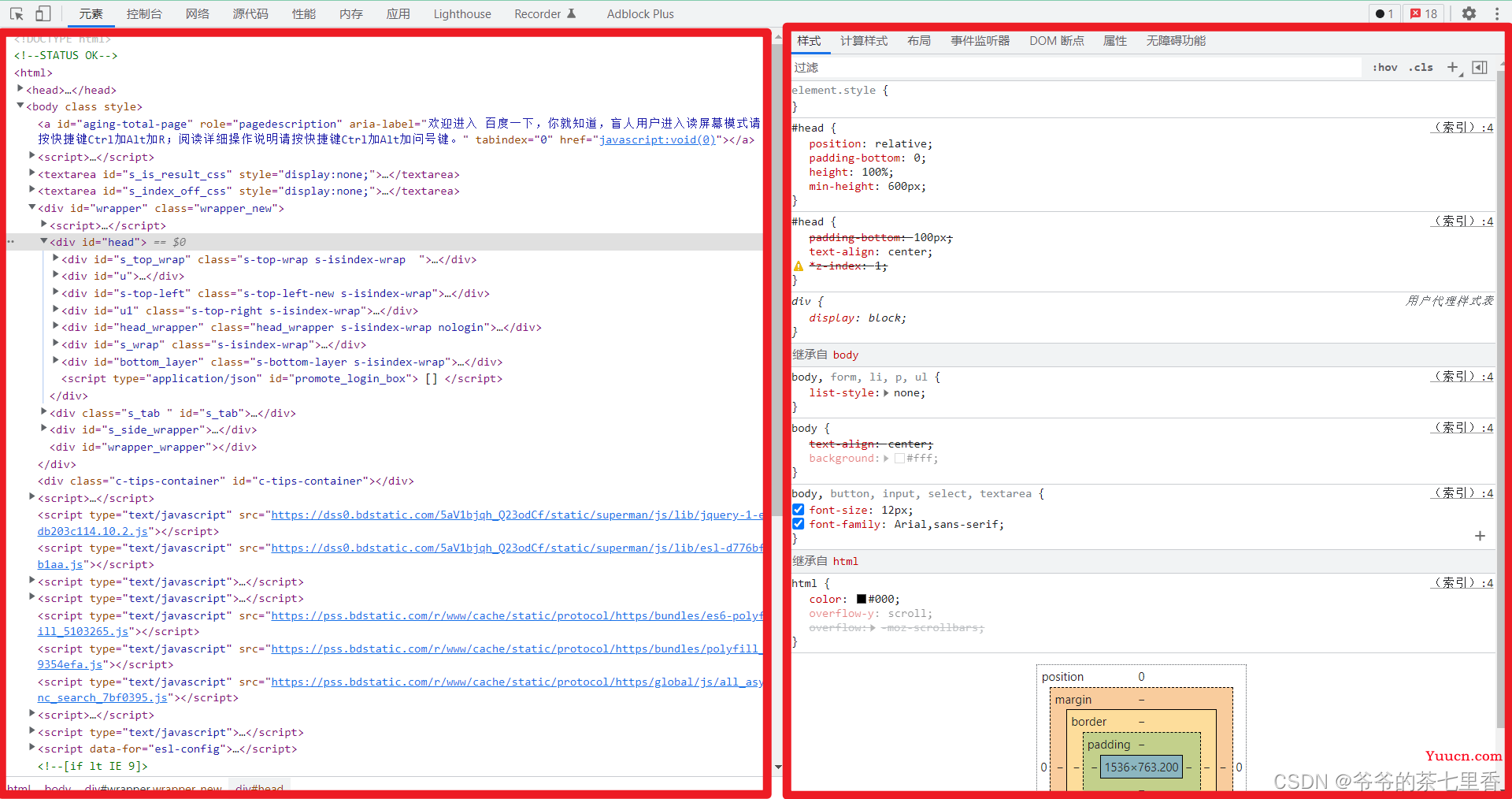Expand the div#head_wrapper node
The width and height of the screenshot is (1512, 799).
[x=56, y=327]
